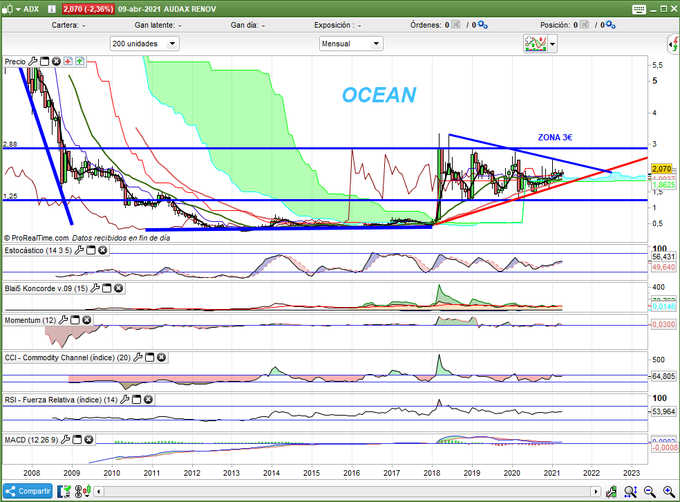Image resolution: width=680 pixels, height=502 pixels.
Task: Open the 200 unidades dropdown
Action: 144,44
